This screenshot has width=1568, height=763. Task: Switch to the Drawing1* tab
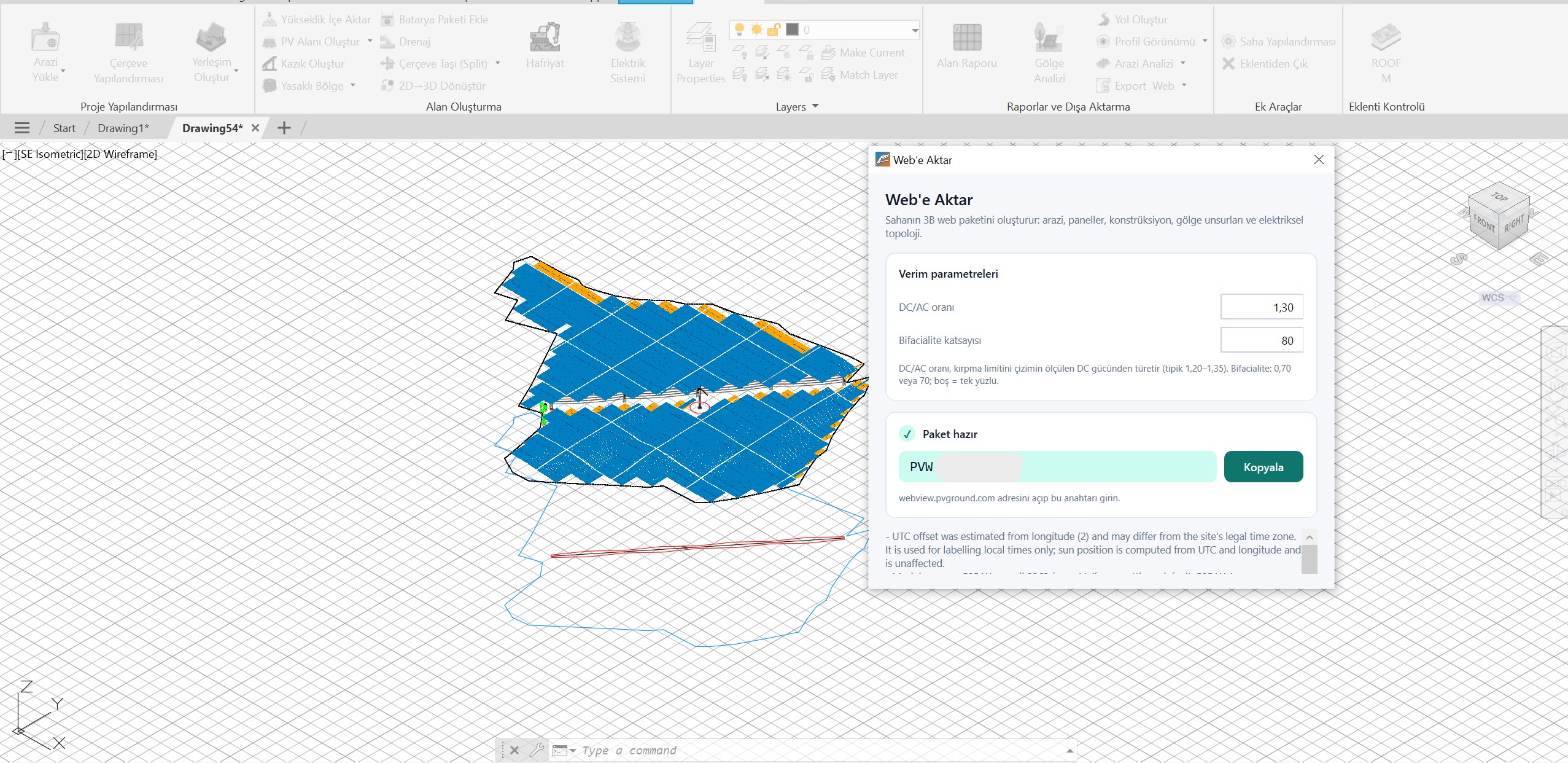click(x=123, y=128)
